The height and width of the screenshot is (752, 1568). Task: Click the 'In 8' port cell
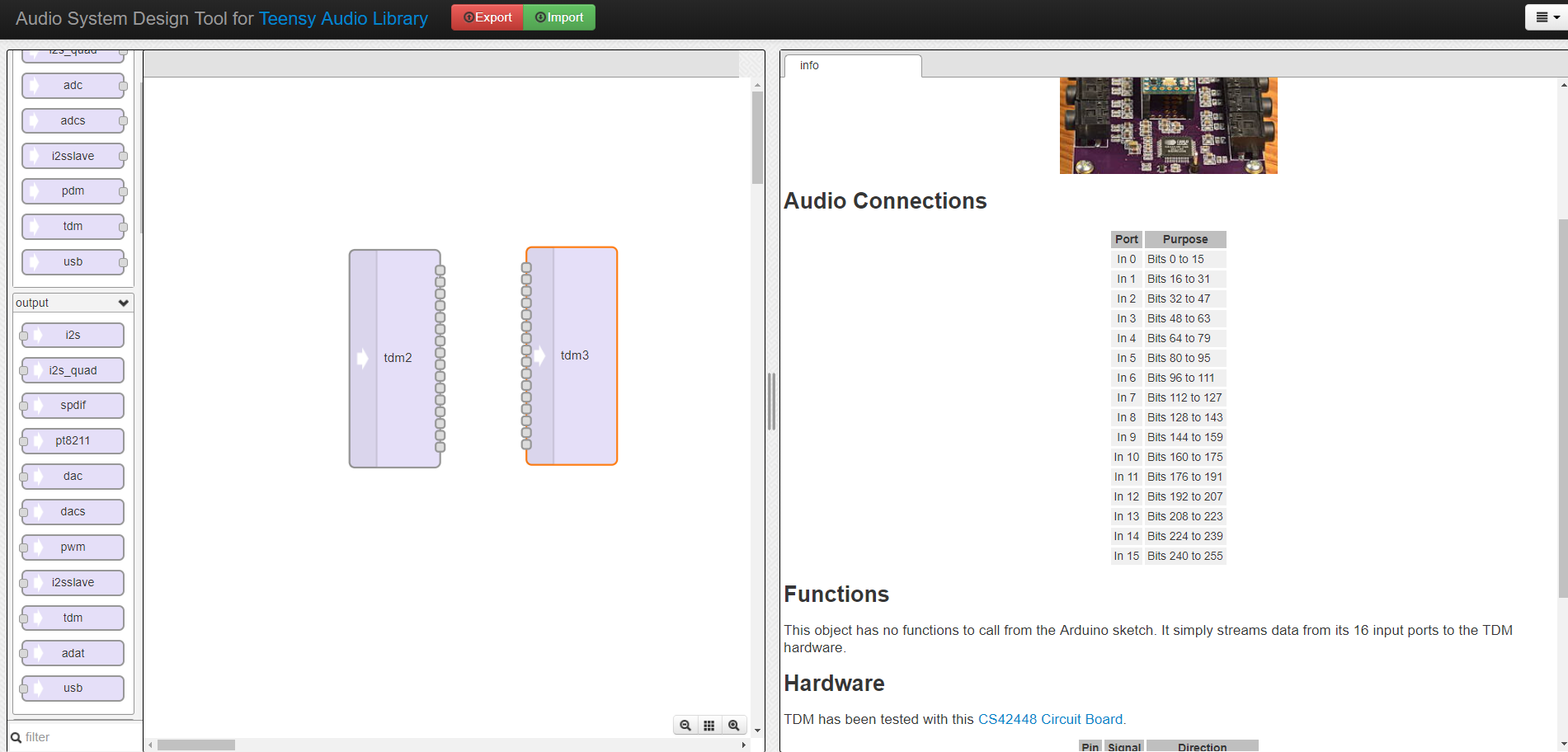pyautogui.click(x=1127, y=417)
